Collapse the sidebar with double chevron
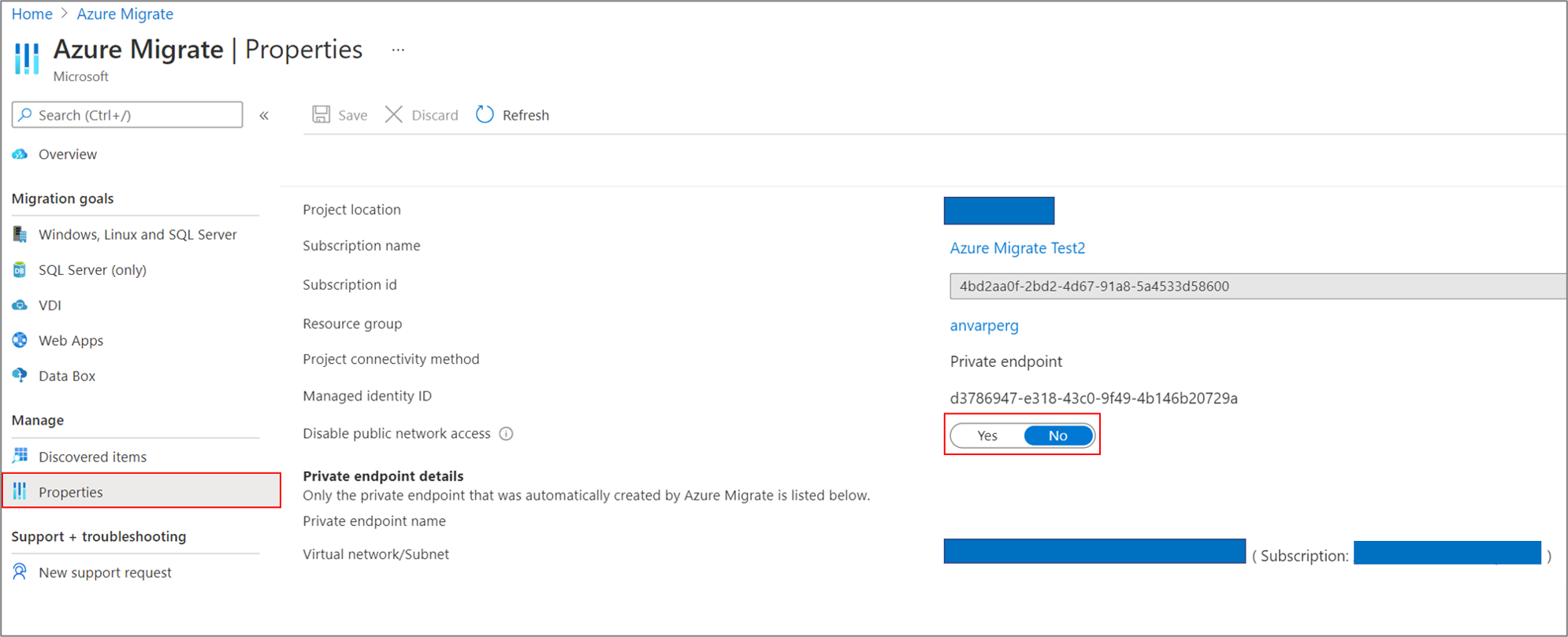The height and width of the screenshot is (637, 1568). tap(265, 116)
